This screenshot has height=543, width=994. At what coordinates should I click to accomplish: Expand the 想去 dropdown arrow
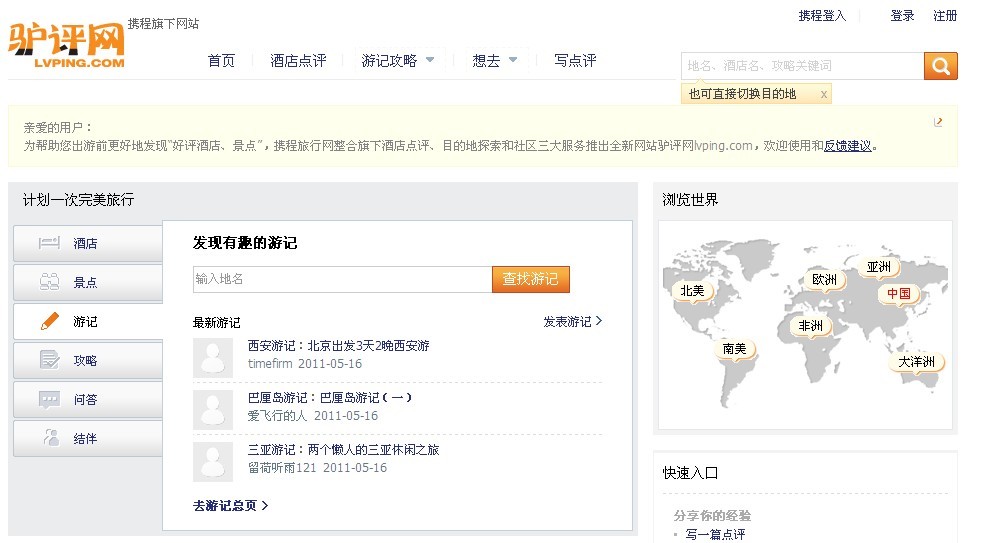[x=513, y=60]
